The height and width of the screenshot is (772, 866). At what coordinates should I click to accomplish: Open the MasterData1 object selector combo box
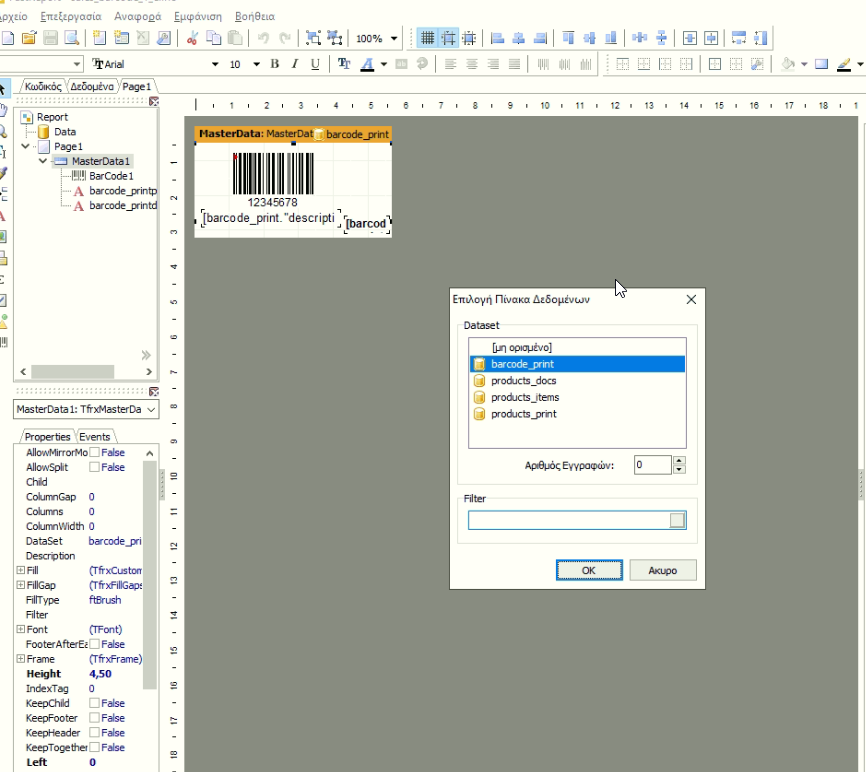(86, 410)
